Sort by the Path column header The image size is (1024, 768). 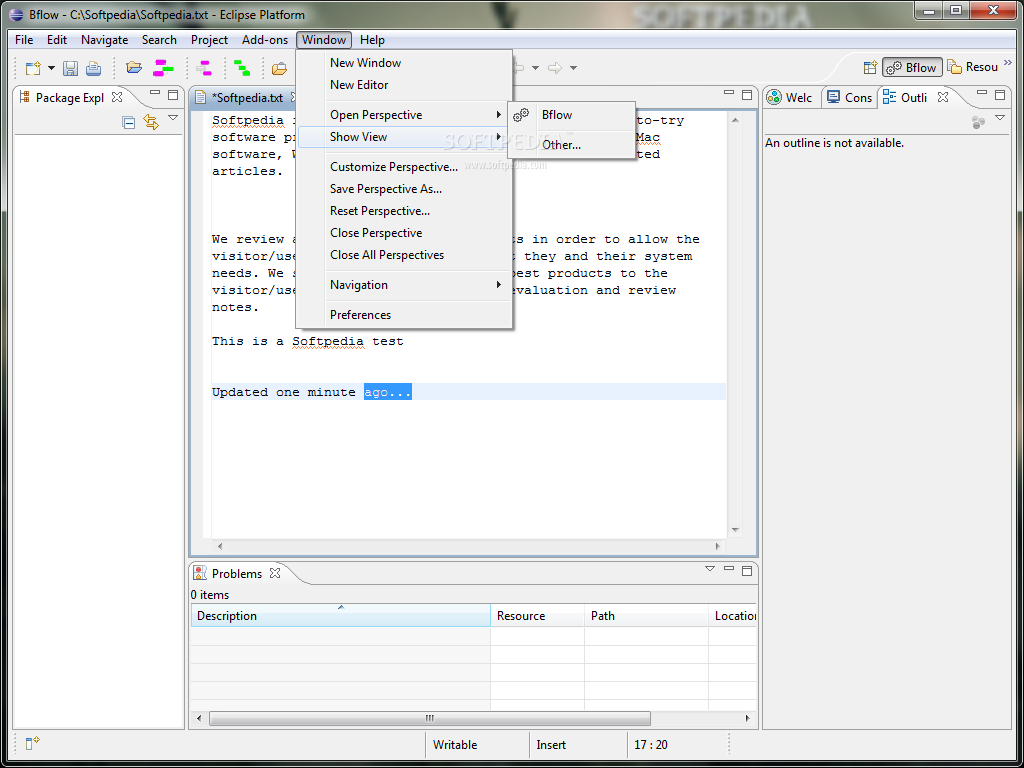tap(647, 615)
